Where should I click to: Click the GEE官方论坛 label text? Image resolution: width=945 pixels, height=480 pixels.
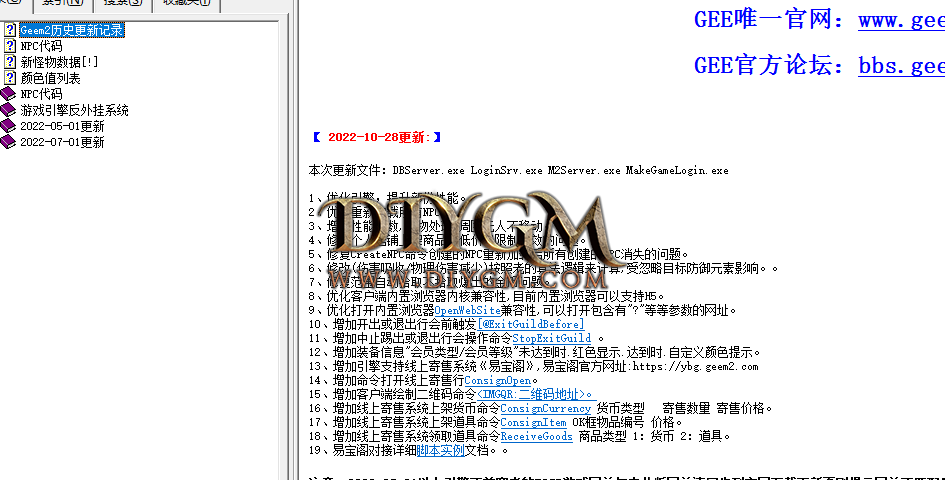(x=769, y=65)
